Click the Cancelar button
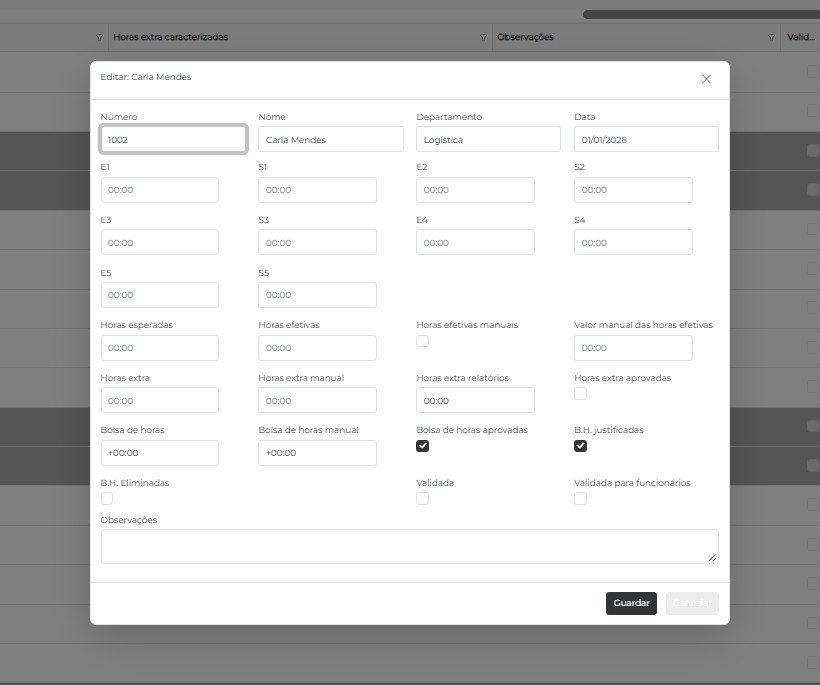 point(692,603)
